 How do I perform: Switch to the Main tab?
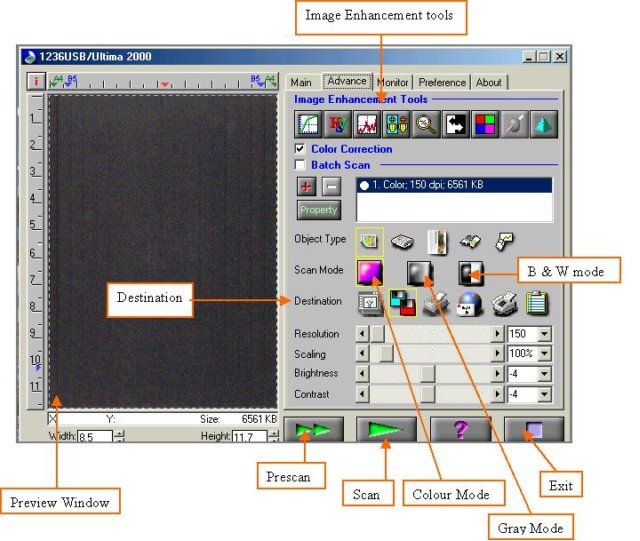(301, 83)
